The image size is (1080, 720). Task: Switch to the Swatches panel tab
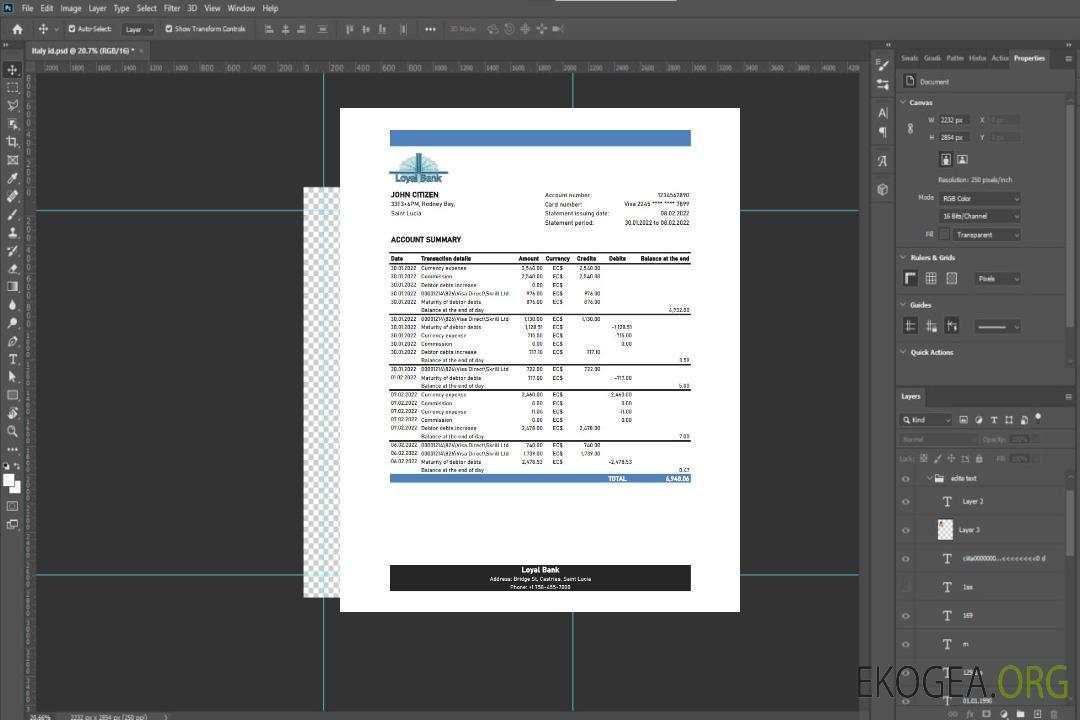909,58
